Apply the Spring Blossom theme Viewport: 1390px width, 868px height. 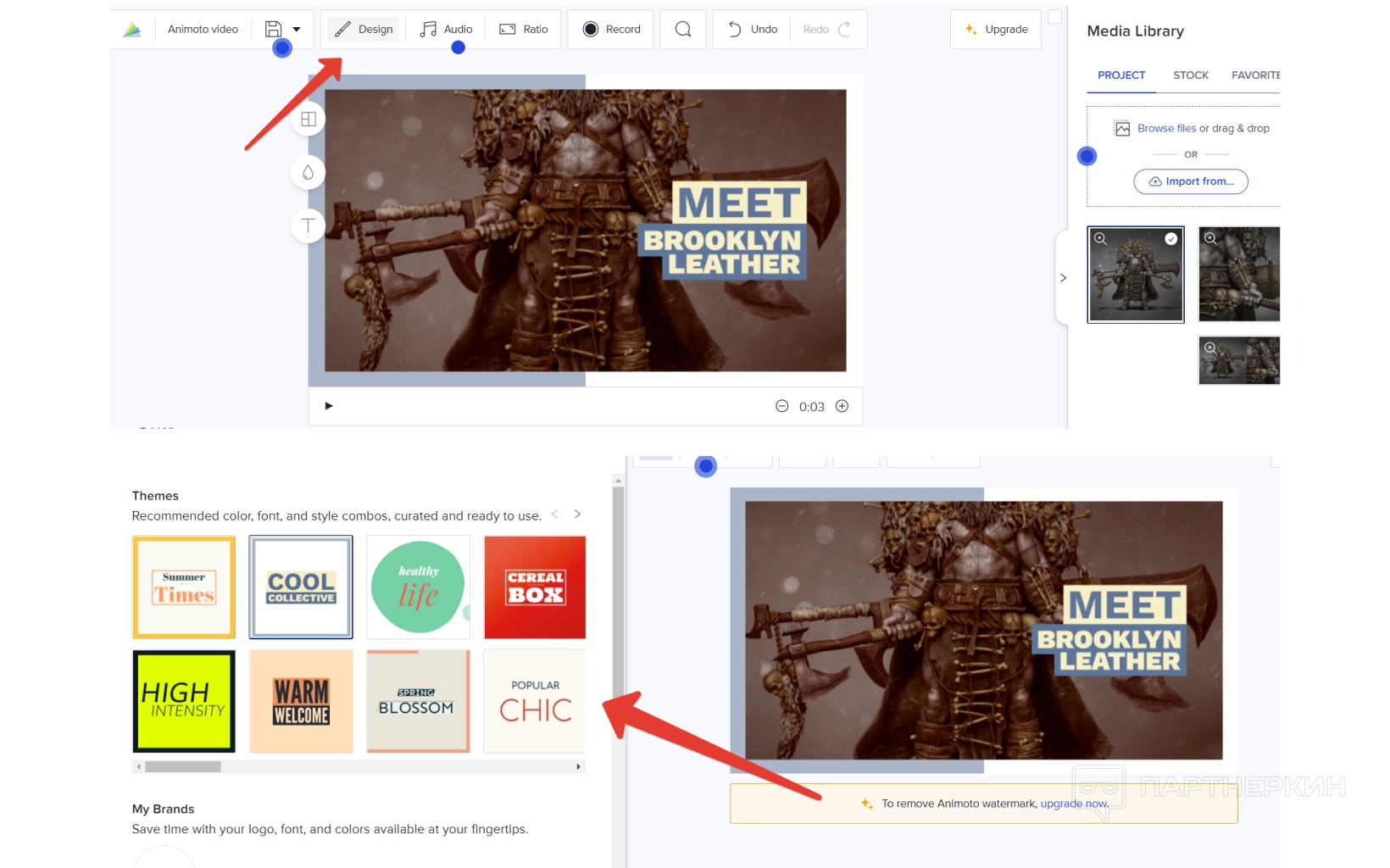tap(418, 701)
